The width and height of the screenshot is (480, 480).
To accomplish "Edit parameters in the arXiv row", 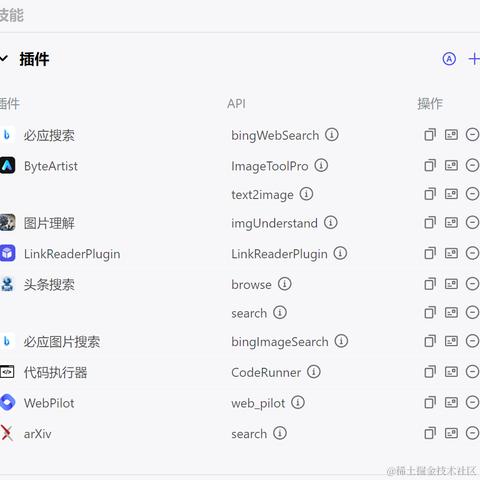I will point(451,433).
